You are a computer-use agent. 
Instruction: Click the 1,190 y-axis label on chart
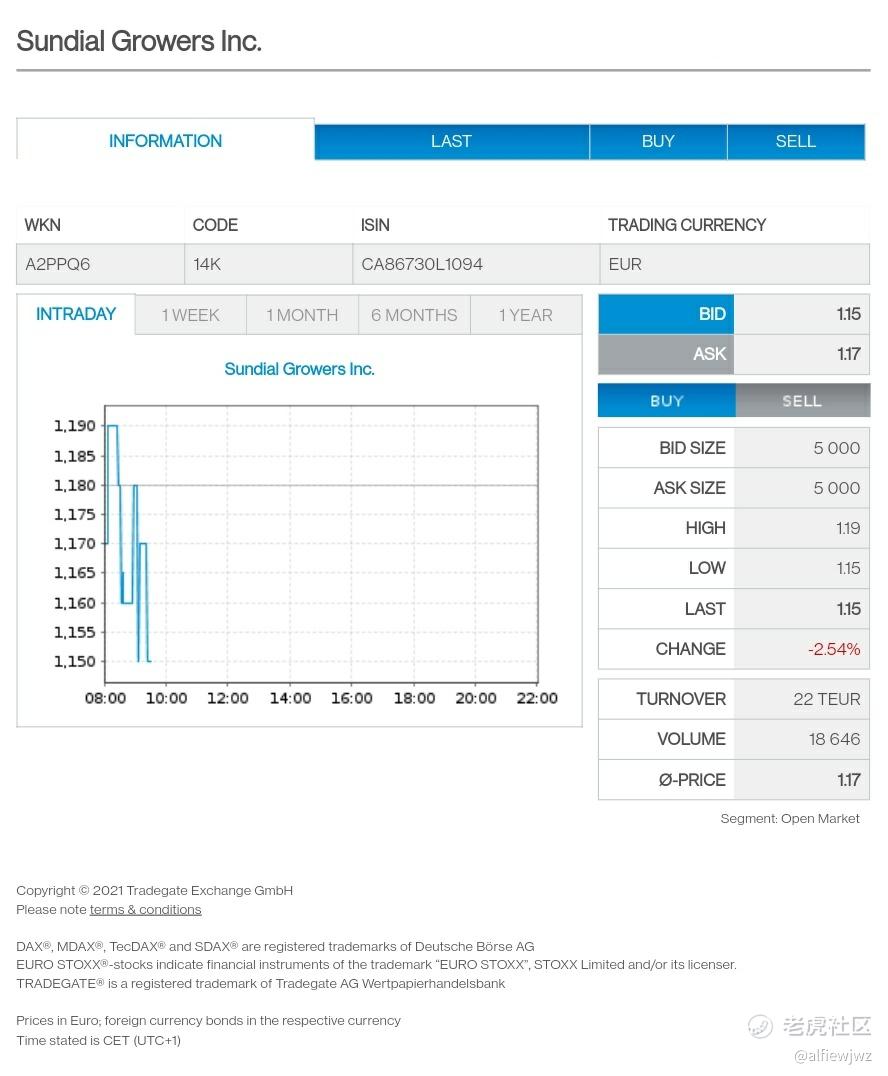click(75, 425)
